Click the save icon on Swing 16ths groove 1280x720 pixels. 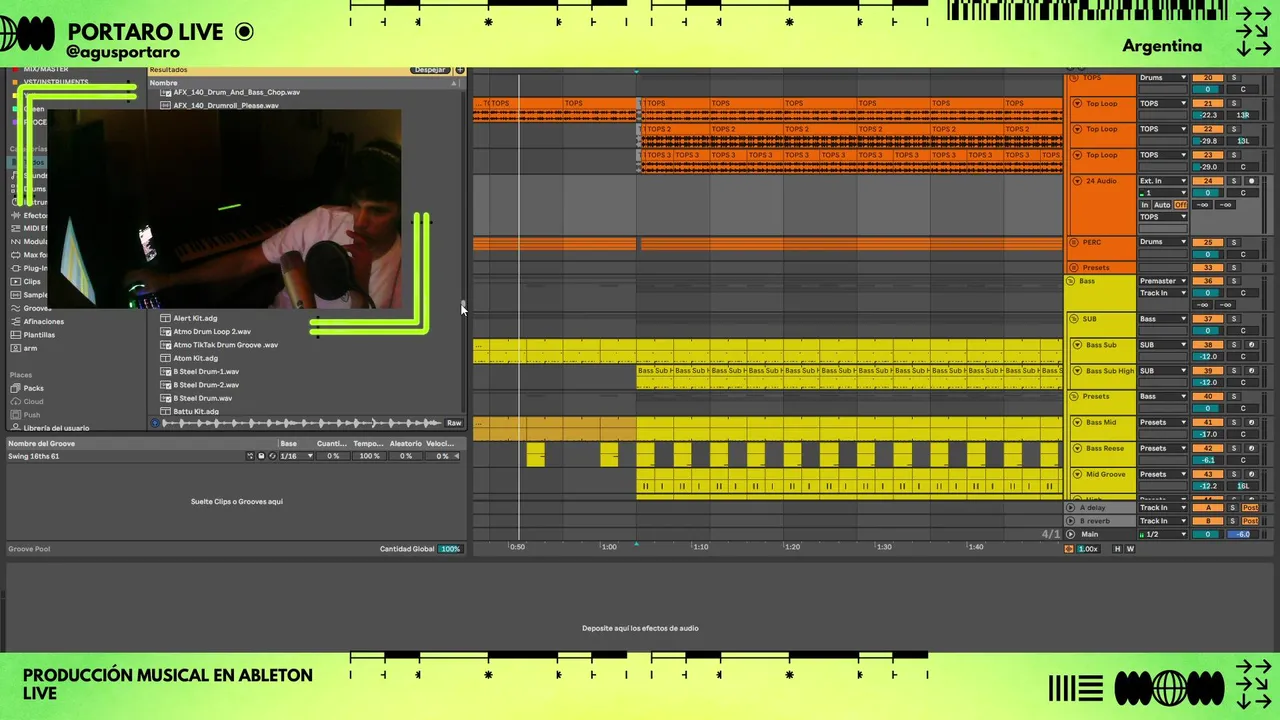(262, 456)
